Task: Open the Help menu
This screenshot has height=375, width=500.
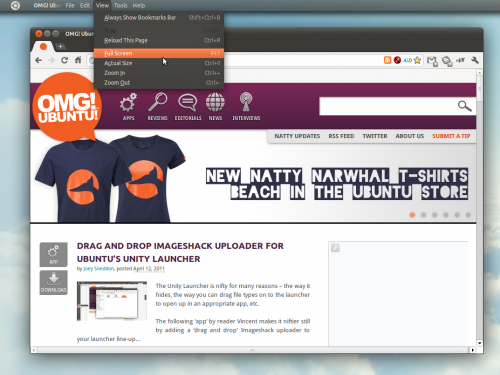Action: pos(139,5)
